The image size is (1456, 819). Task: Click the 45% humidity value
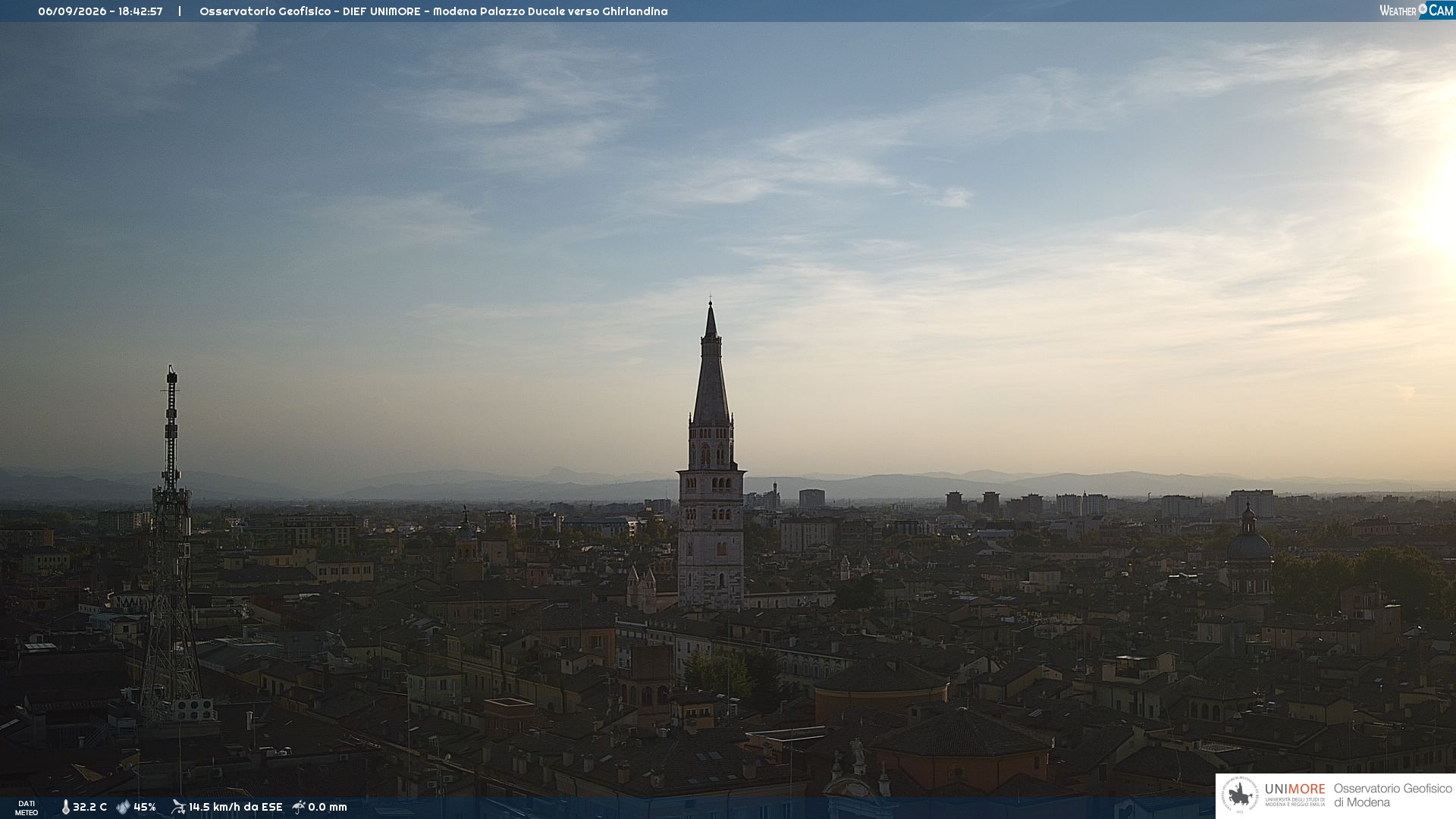point(145,807)
